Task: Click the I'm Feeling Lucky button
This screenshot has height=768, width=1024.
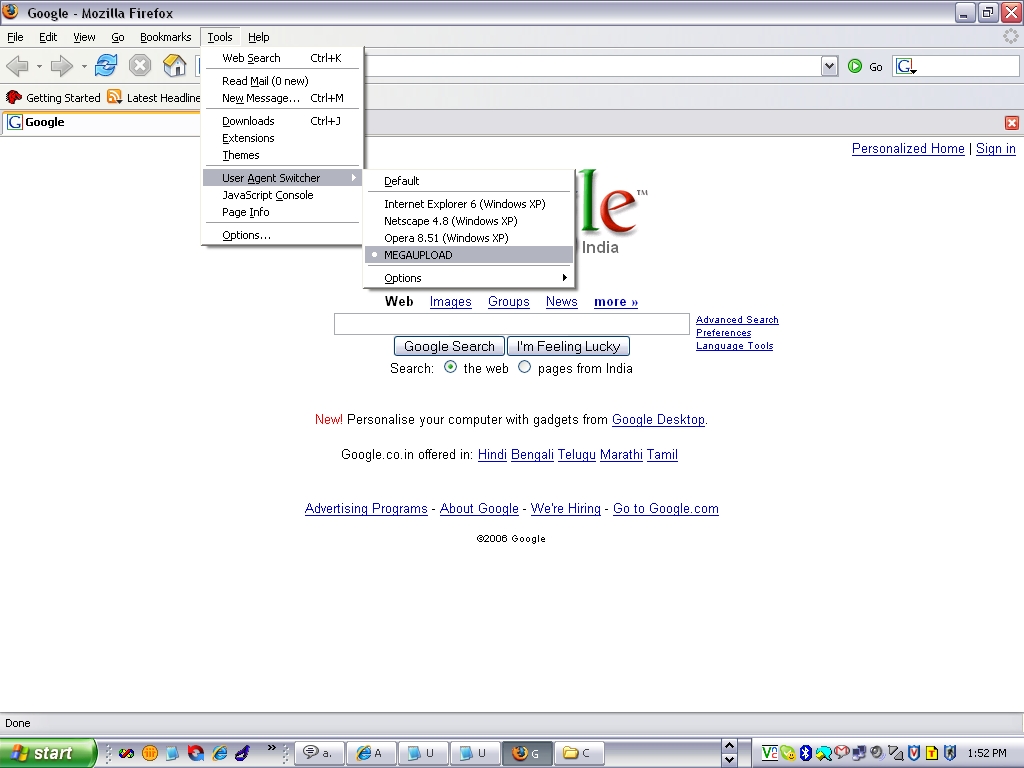Action: [x=568, y=346]
